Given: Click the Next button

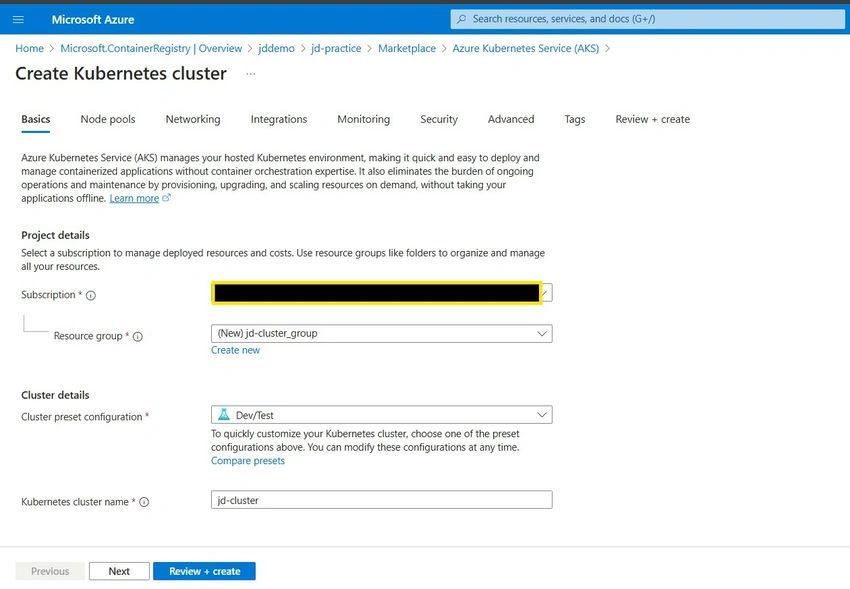Looking at the screenshot, I should pyautogui.click(x=119, y=571).
